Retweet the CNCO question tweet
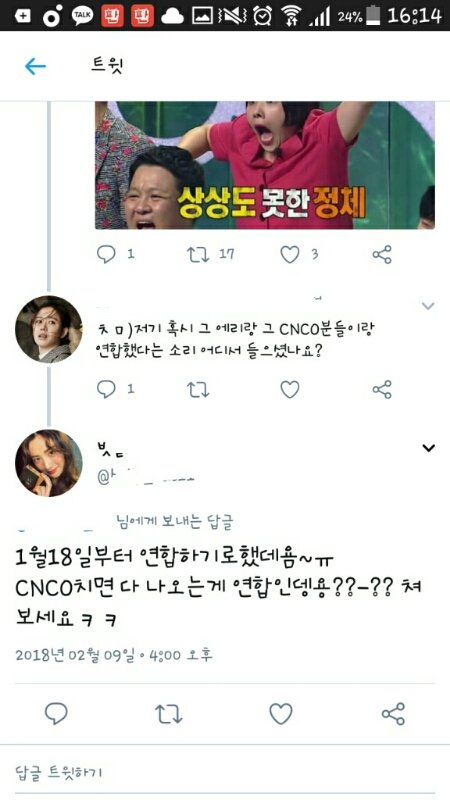Screen dimensions: 450x800 [x=198, y=390]
